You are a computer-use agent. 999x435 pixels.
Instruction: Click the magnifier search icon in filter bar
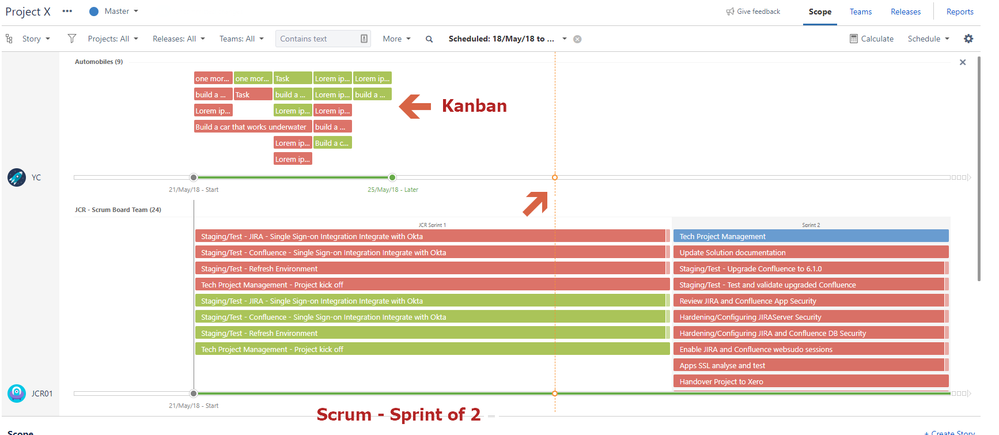tap(429, 39)
